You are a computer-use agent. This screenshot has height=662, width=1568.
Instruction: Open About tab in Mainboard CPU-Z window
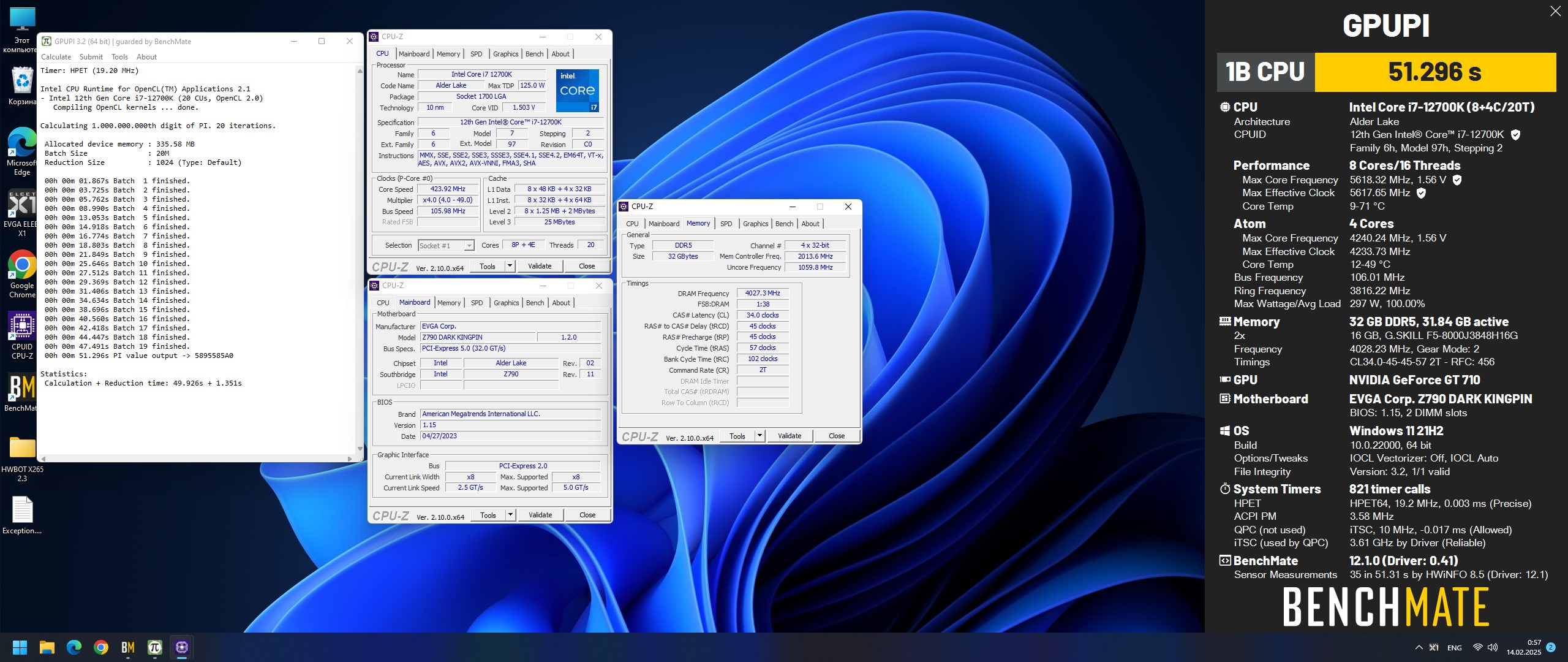click(561, 303)
